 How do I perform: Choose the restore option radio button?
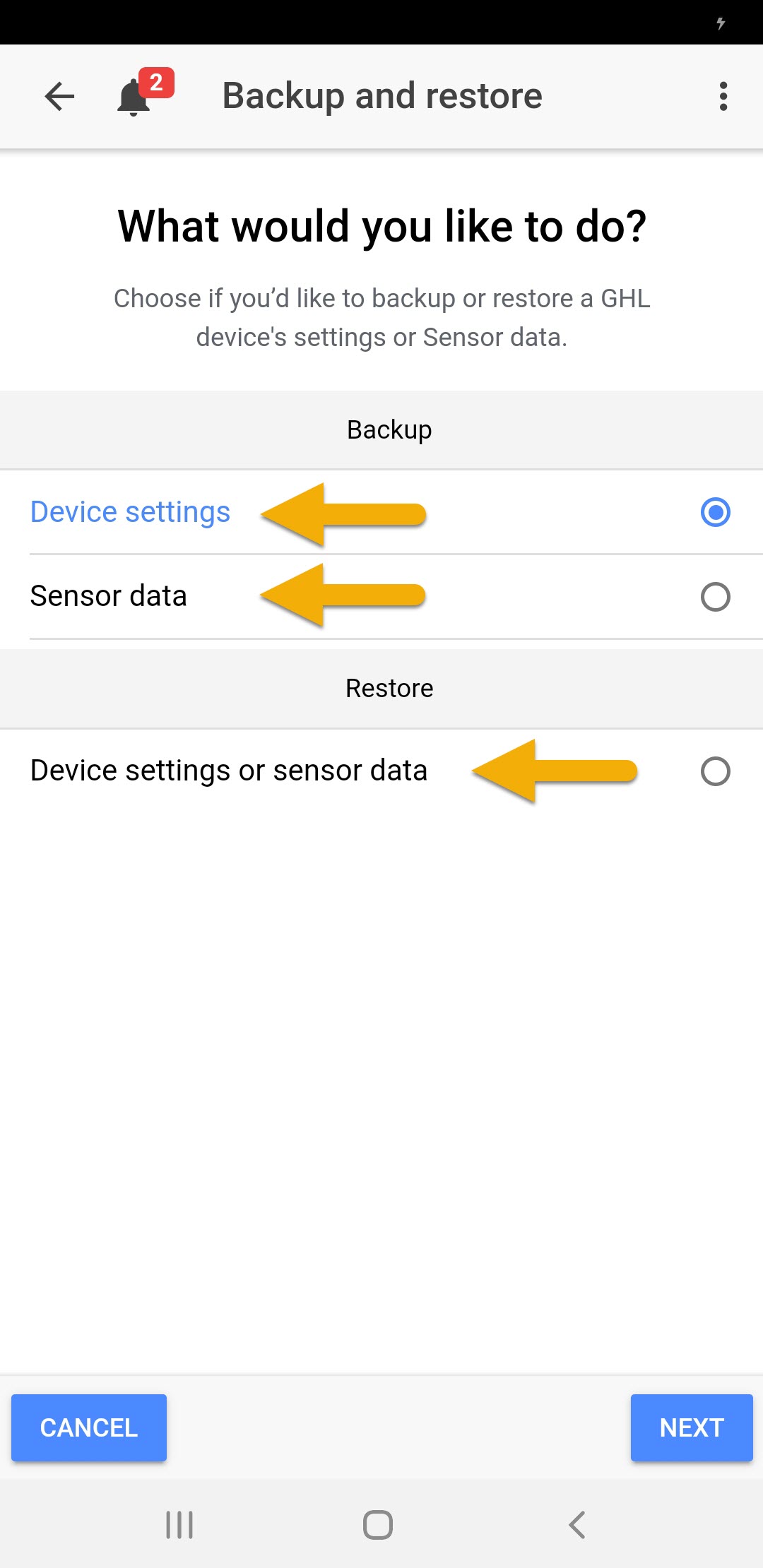(x=715, y=771)
